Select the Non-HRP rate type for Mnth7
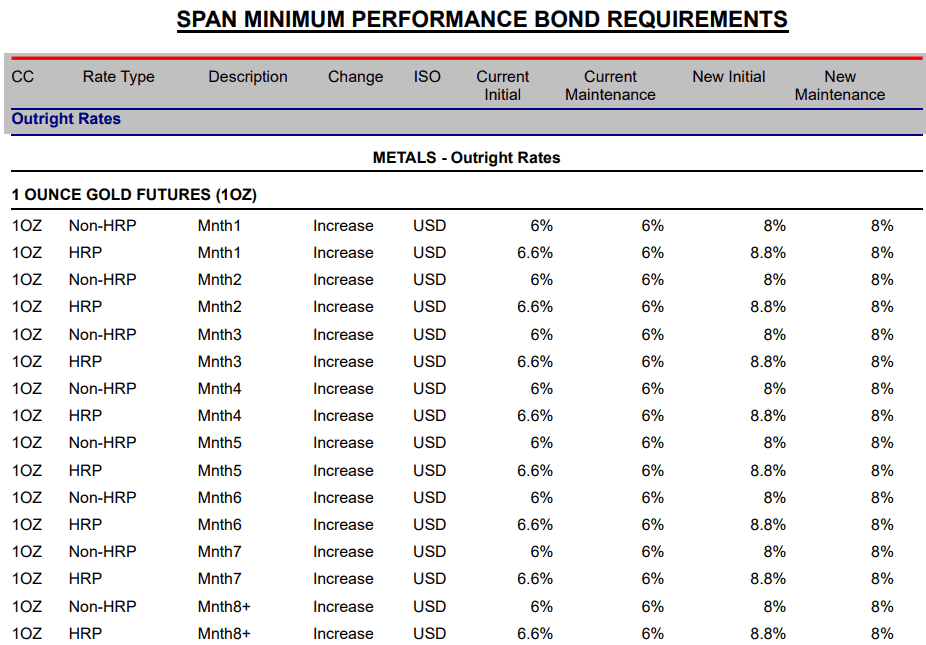This screenshot has width=926, height=645. [103, 552]
